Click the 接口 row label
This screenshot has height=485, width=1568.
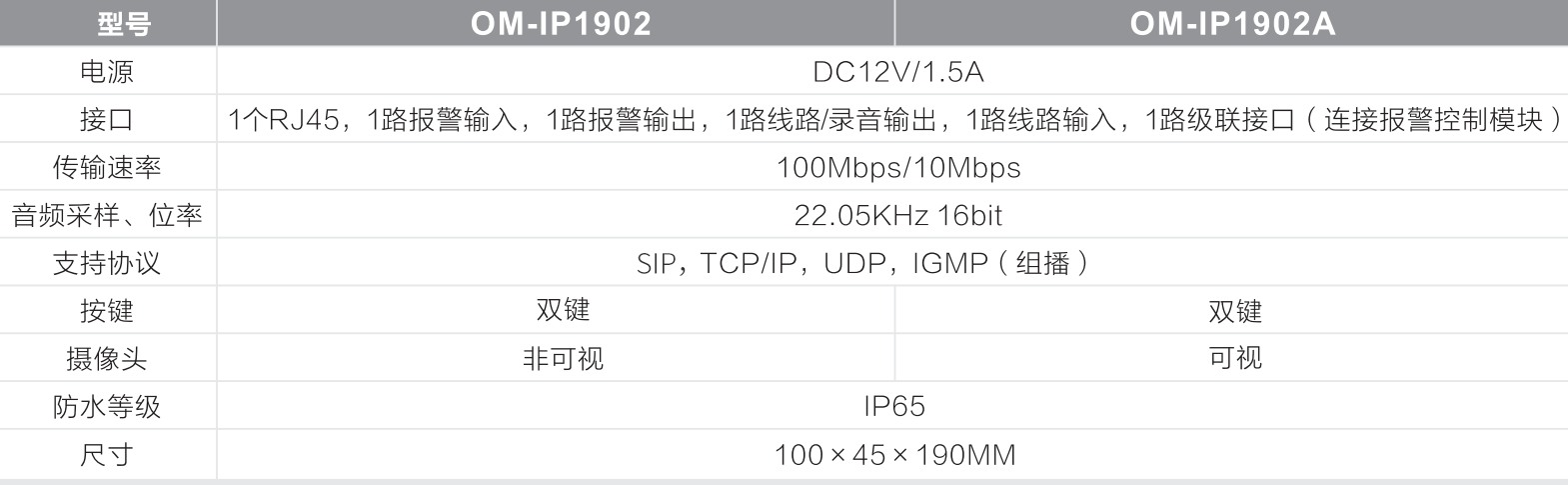click(x=107, y=120)
